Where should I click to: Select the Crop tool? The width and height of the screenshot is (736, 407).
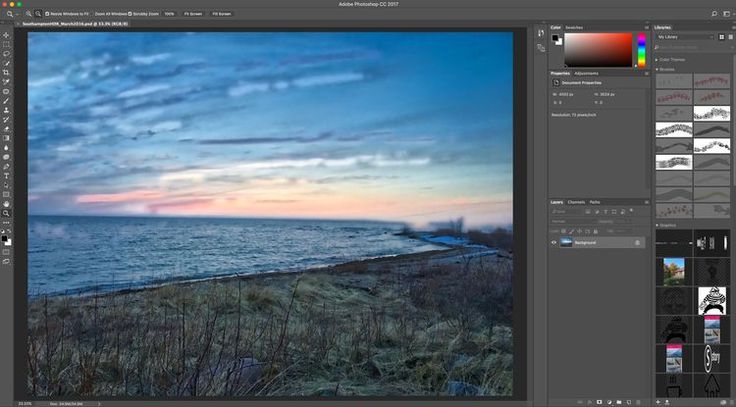click(6, 73)
